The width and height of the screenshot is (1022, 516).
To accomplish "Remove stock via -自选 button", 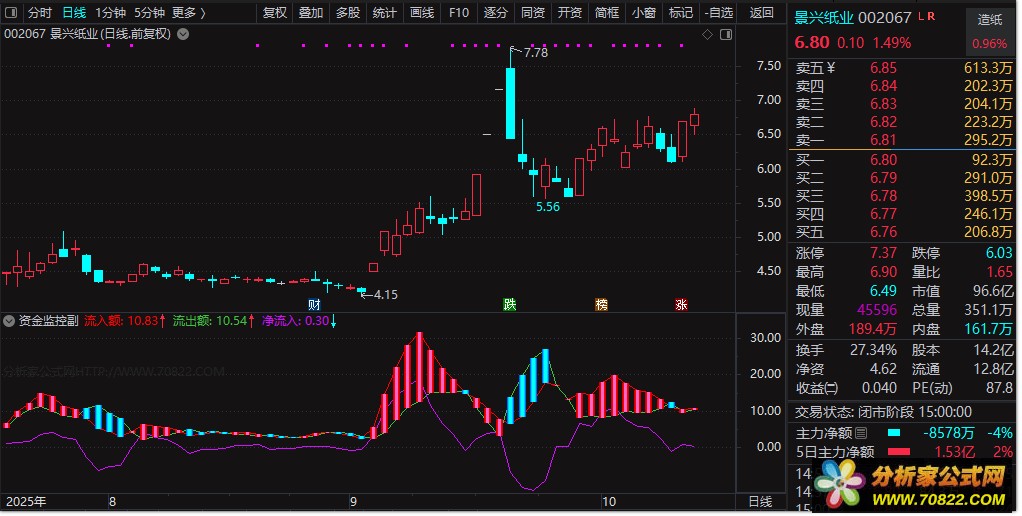I will coord(718,12).
